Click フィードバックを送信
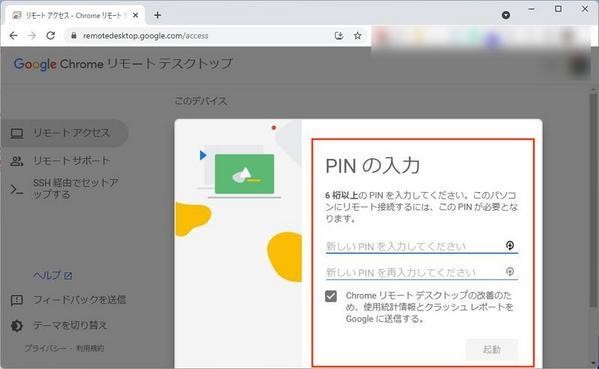The height and width of the screenshot is (369, 599). tap(79, 300)
